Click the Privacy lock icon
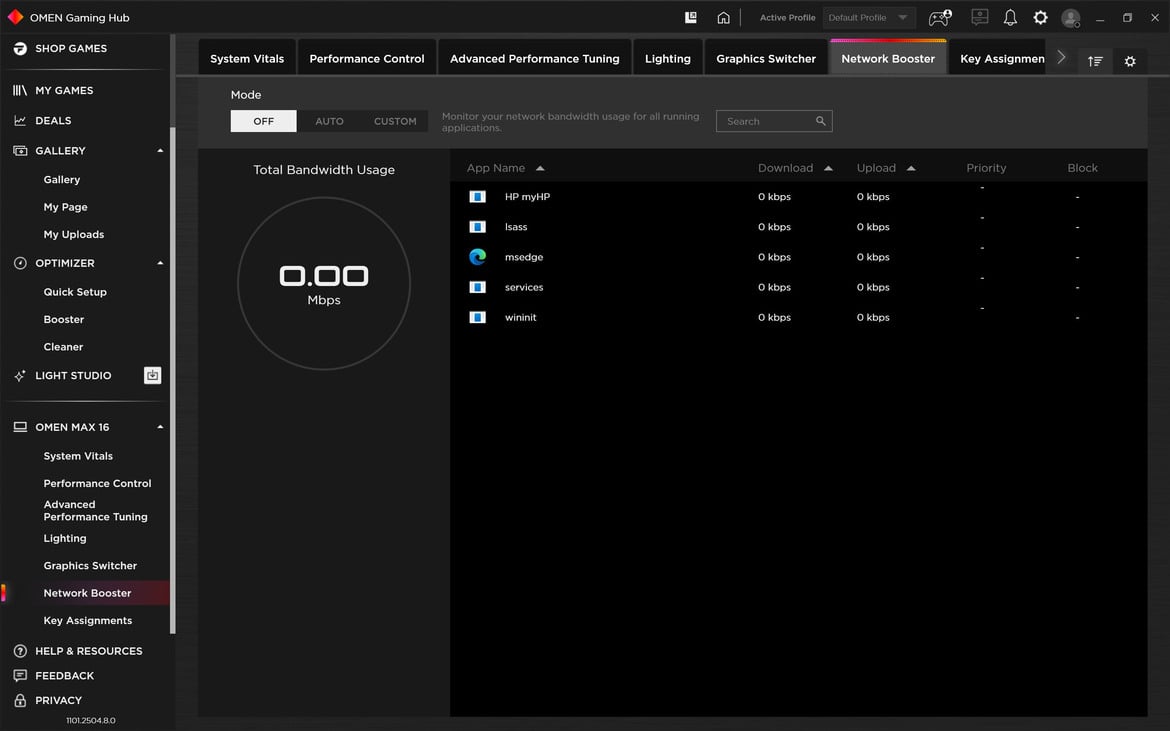This screenshot has width=1170, height=731. (20, 700)
